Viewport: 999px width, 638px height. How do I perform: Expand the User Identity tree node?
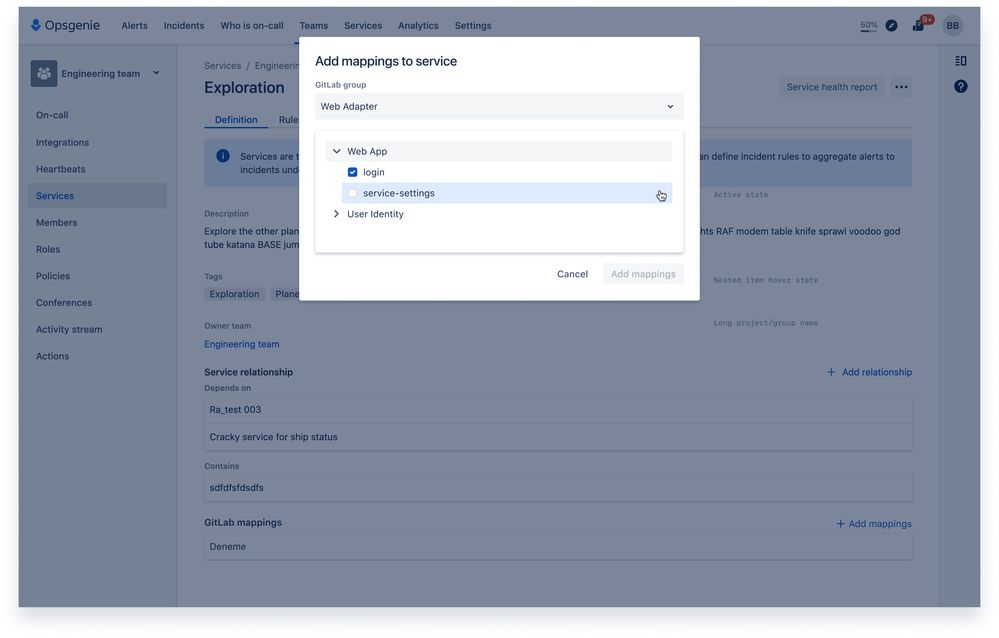336,214
